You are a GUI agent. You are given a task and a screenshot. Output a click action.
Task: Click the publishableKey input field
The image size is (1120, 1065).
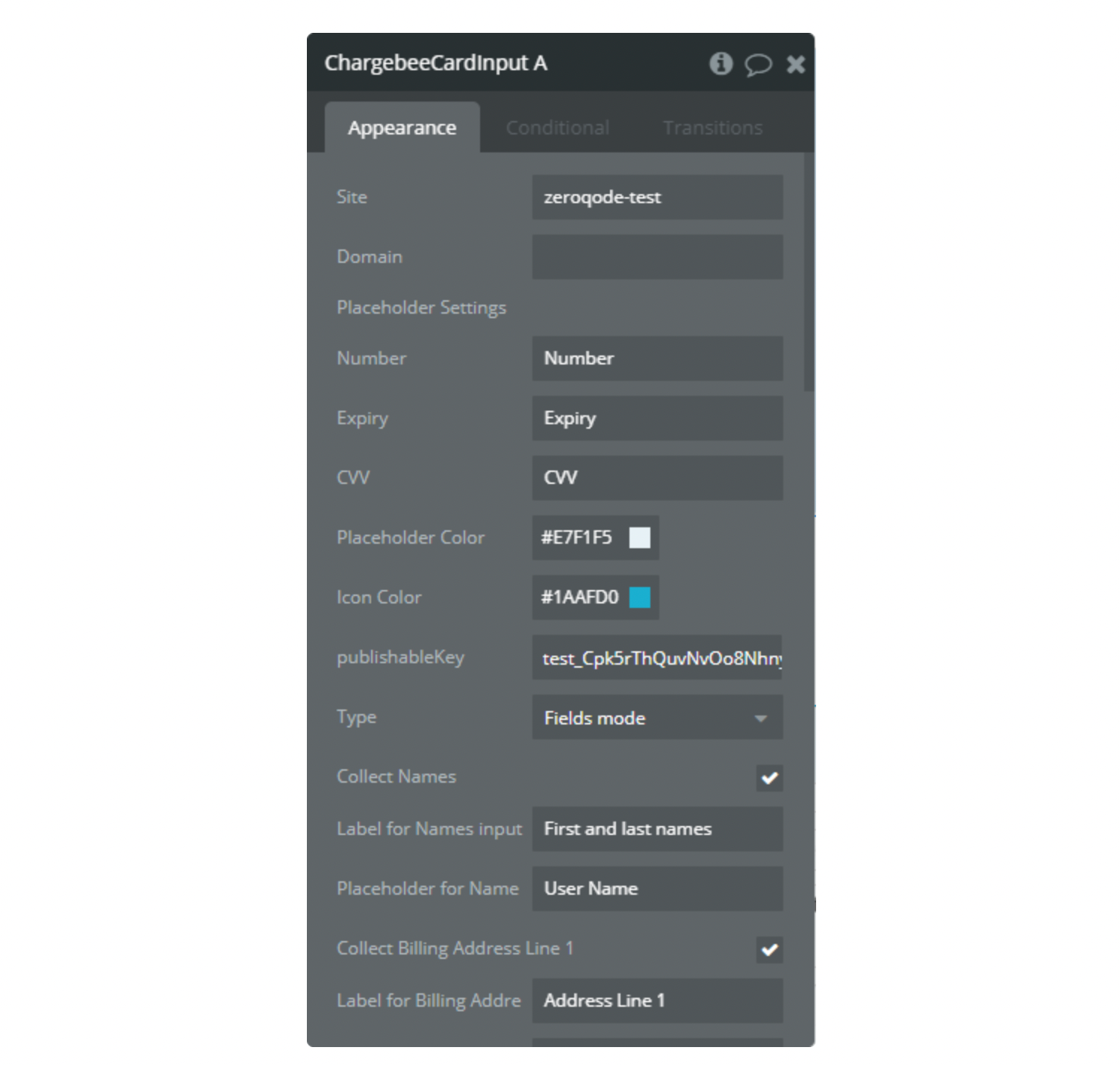(657, 658)
